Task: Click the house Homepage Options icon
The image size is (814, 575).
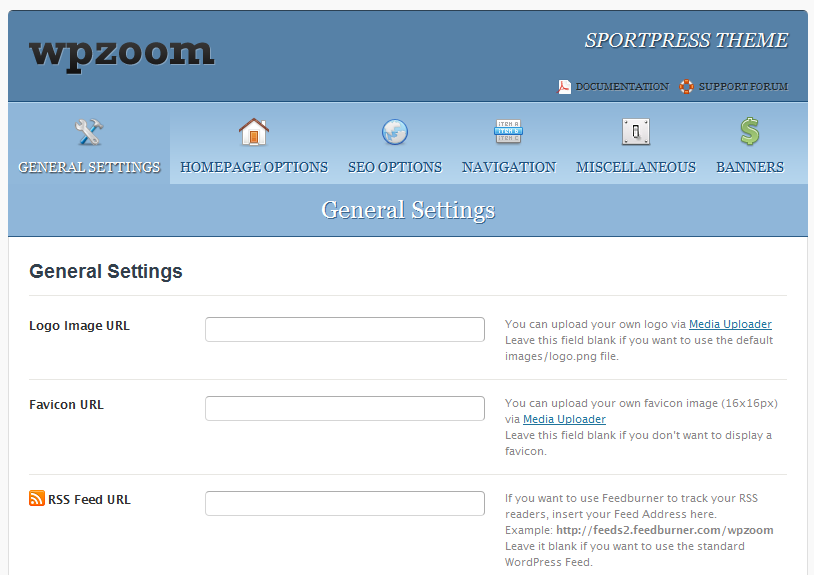Action: pos(254,132)
